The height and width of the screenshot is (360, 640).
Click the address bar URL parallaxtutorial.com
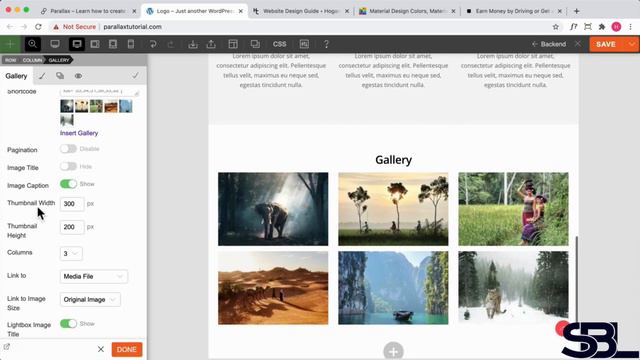(x=132, y=27)
